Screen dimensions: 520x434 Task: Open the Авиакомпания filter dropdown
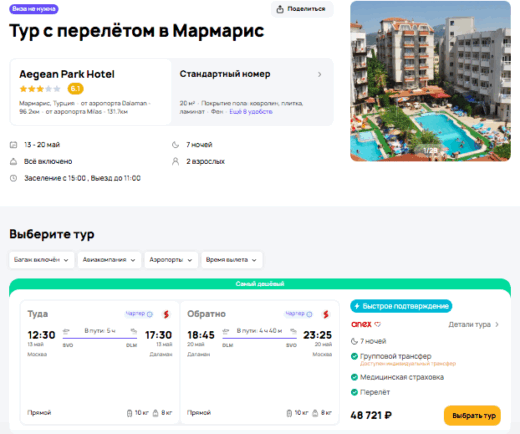coord(109,260)
